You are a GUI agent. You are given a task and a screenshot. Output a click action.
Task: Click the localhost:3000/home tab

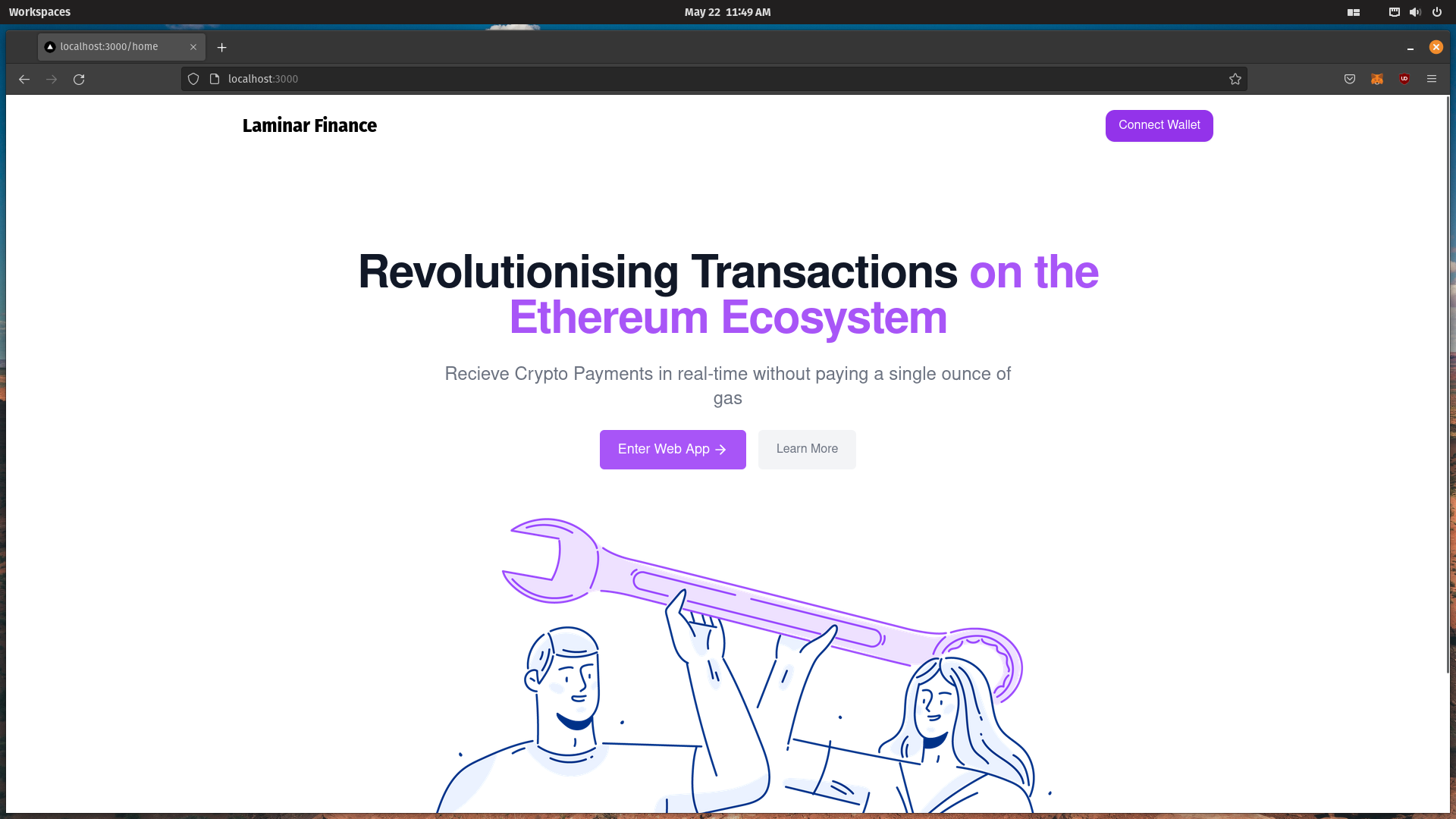pos(110,46)
